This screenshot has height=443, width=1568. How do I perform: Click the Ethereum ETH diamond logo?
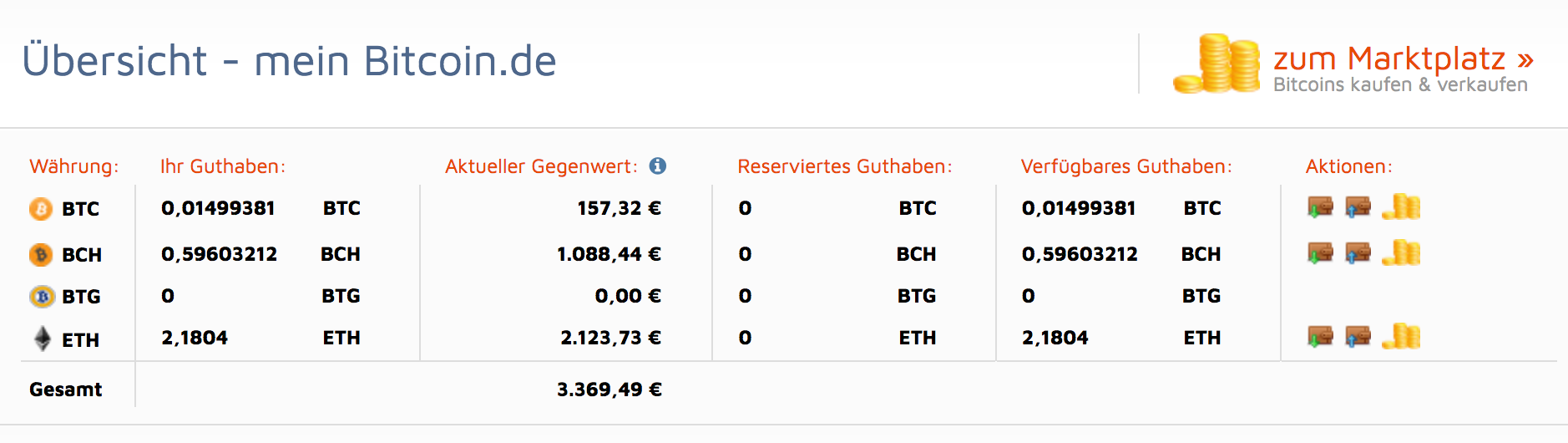42,339
